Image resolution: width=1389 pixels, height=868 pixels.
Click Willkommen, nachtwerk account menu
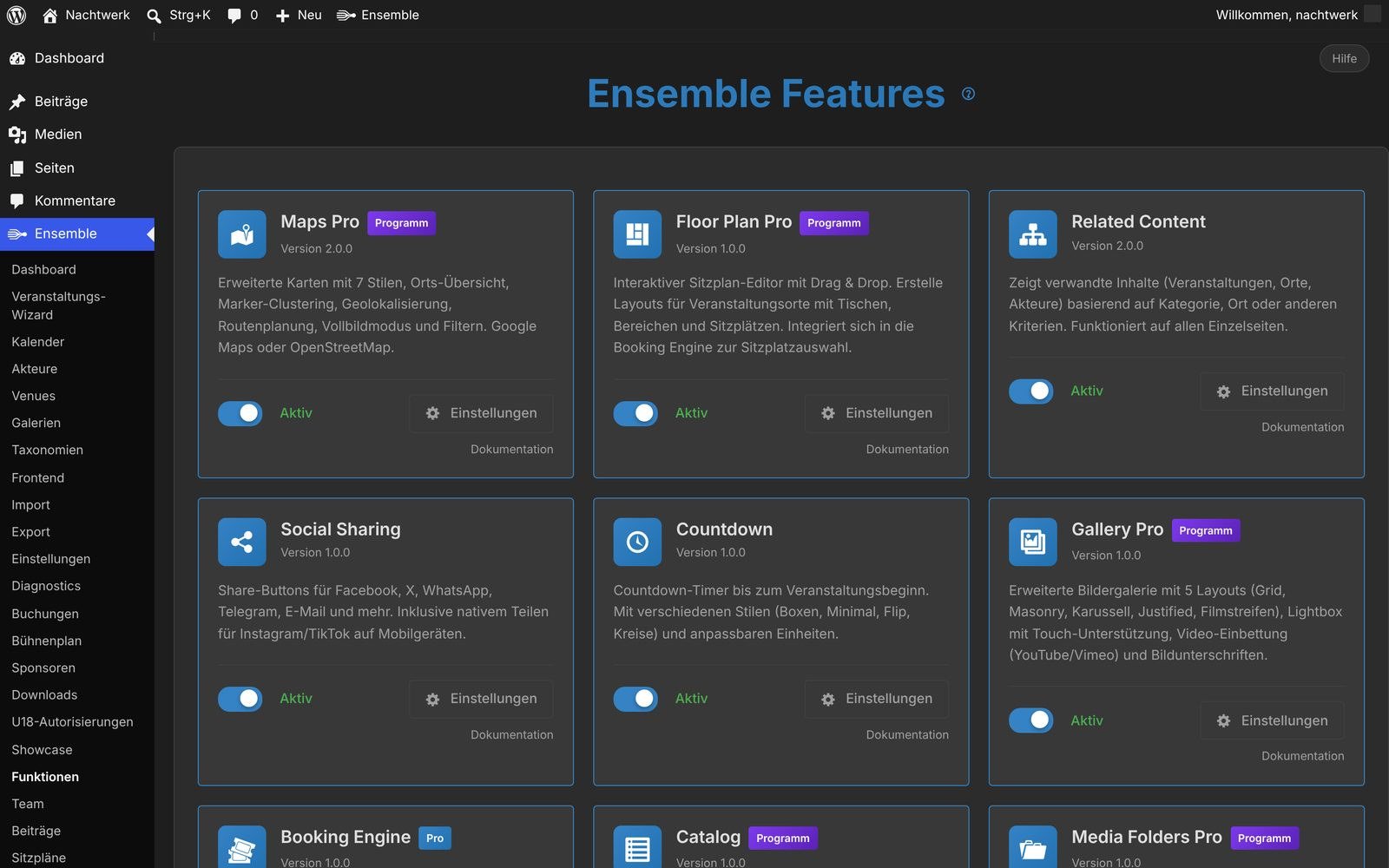(x=1297, y=15)
